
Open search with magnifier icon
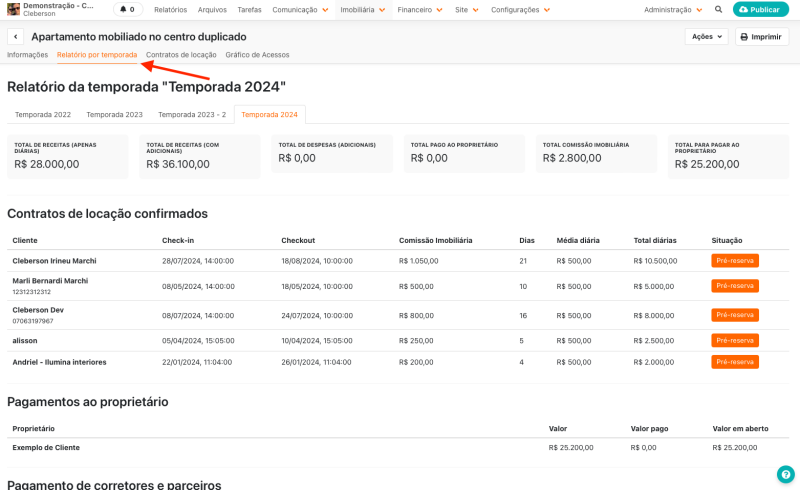tap(718, 9)
